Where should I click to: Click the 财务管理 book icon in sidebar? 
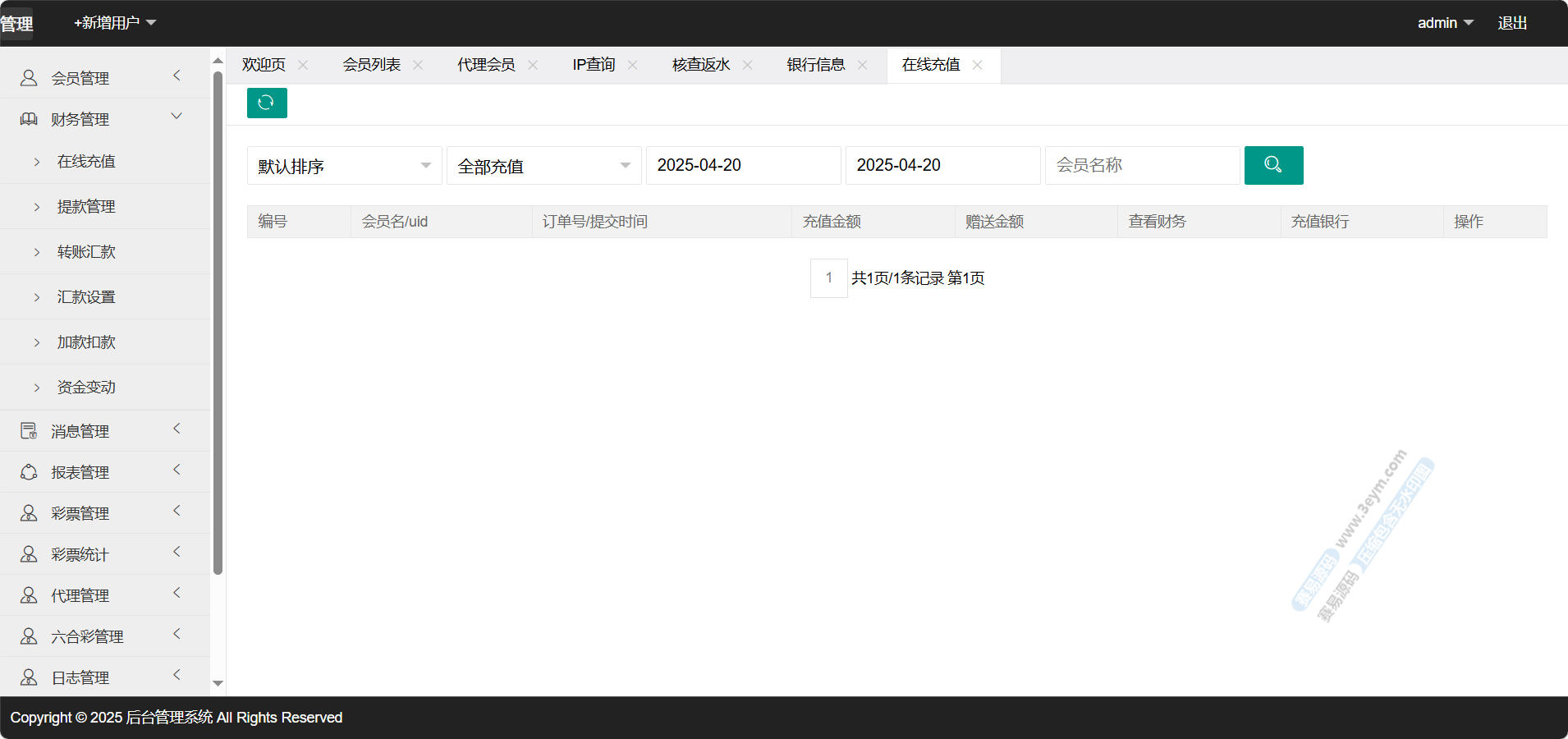pyautogui.click(x=29, y=119)
